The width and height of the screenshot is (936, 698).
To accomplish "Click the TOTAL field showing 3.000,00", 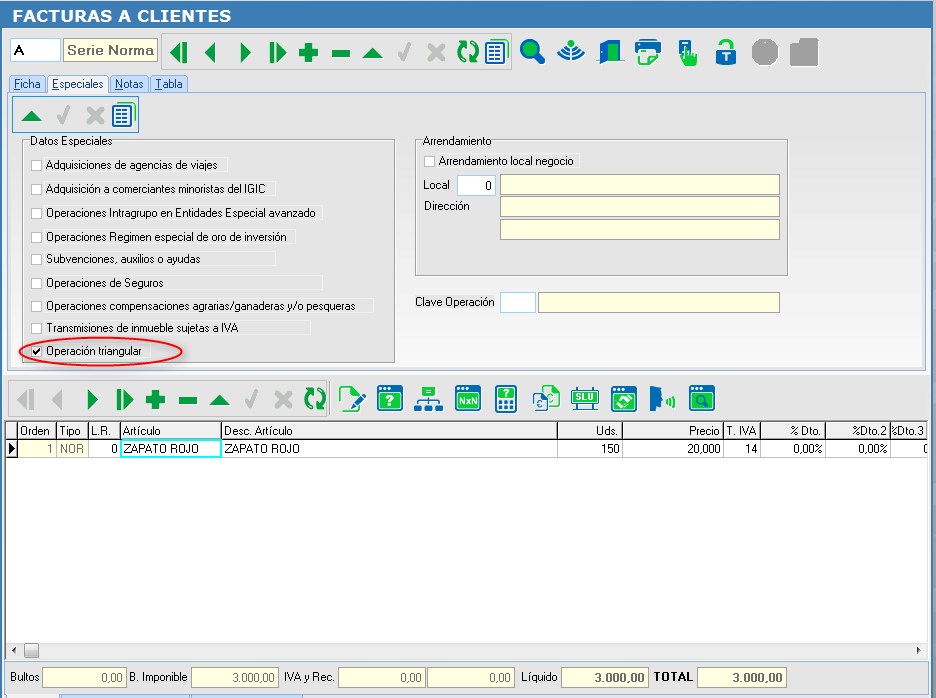I will pyautogui.click(x=741, y=678).
